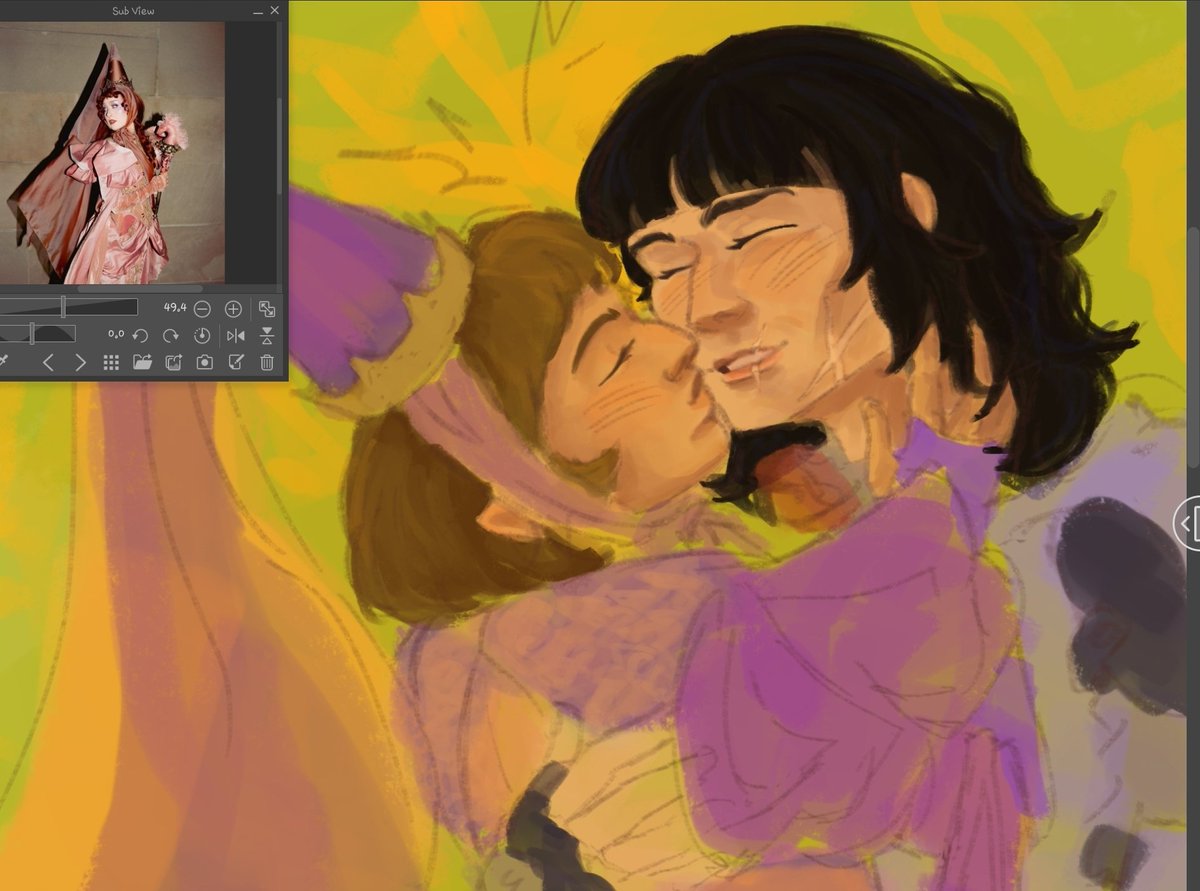Viewport: 1200px width, 891px height.
Task: Flip Sub View image vertically
Action: point(267,335)
